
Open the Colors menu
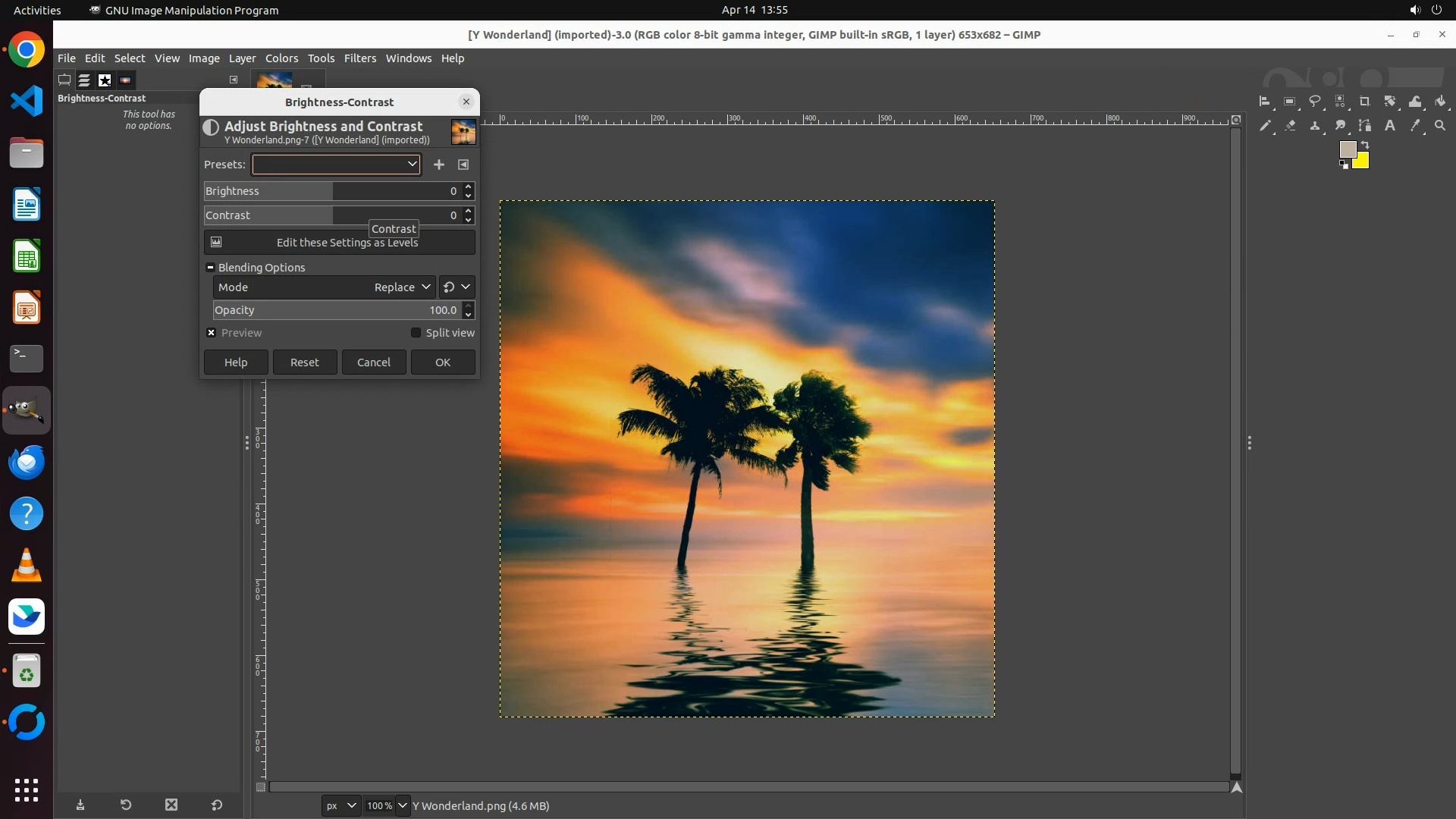click(281, 58)
